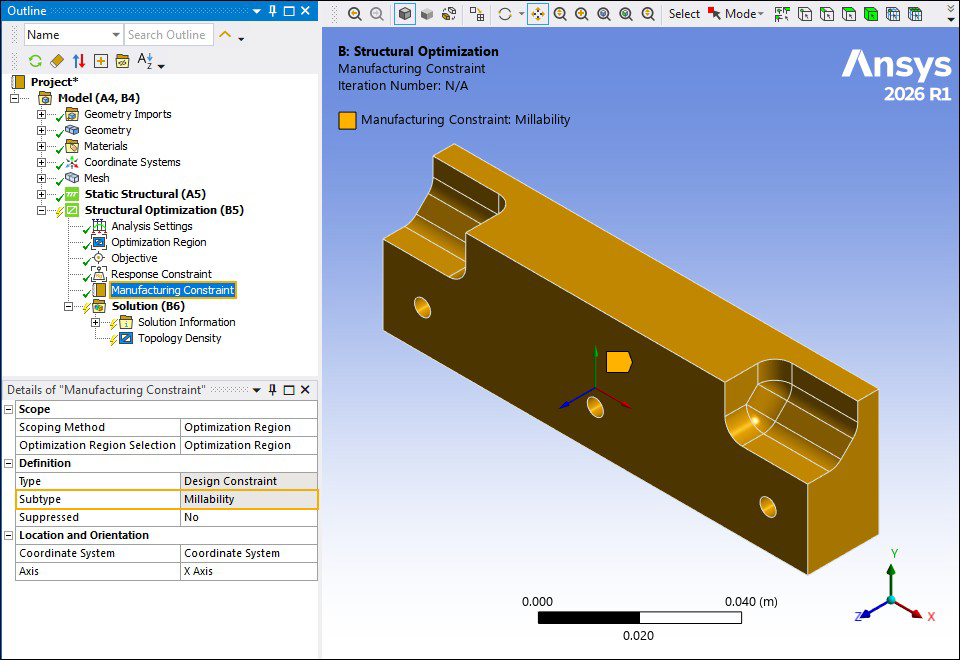Expand the Materials tree node

41,146
